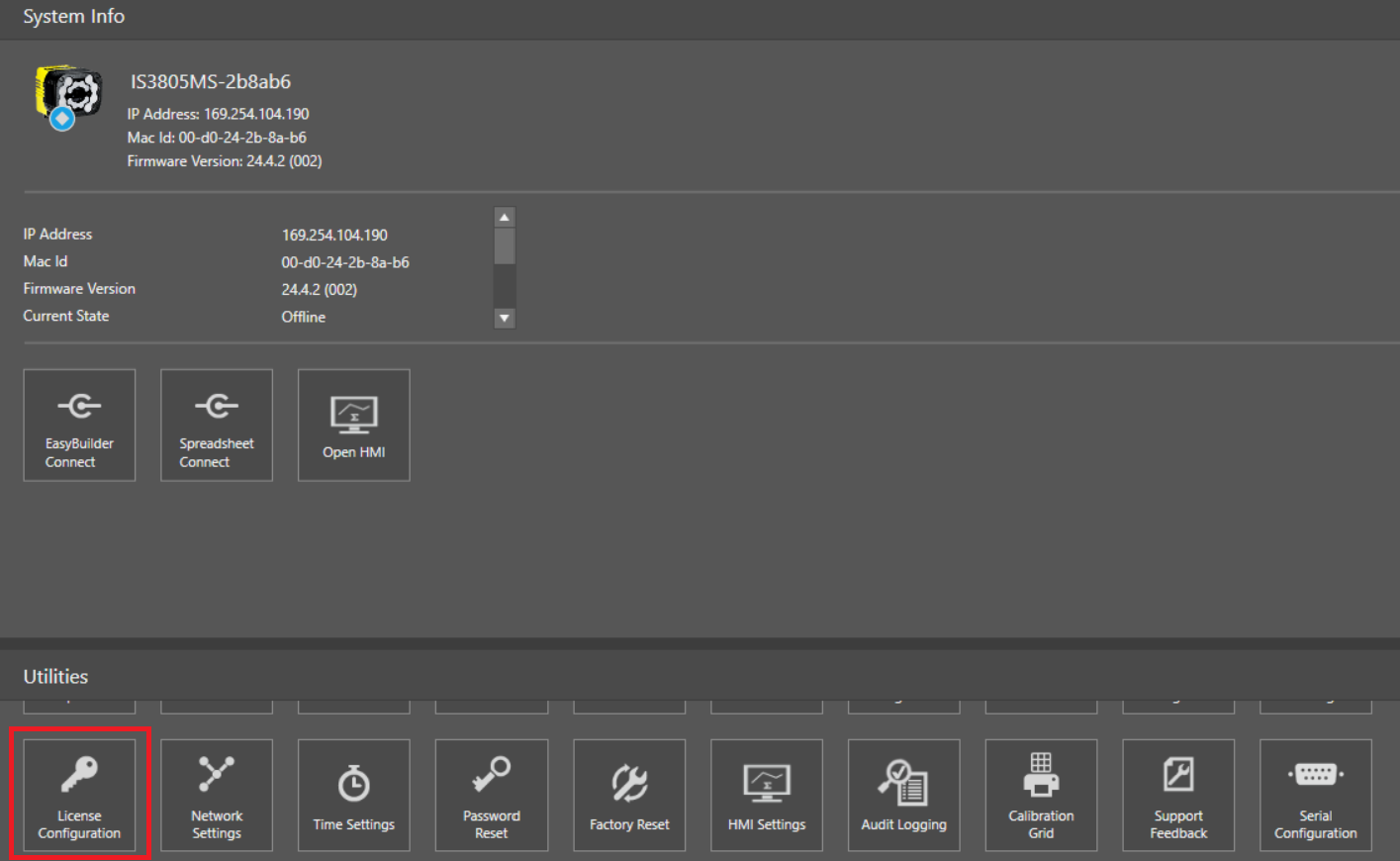
Task: Open Audit Logging utility
Action: (903, 795)
